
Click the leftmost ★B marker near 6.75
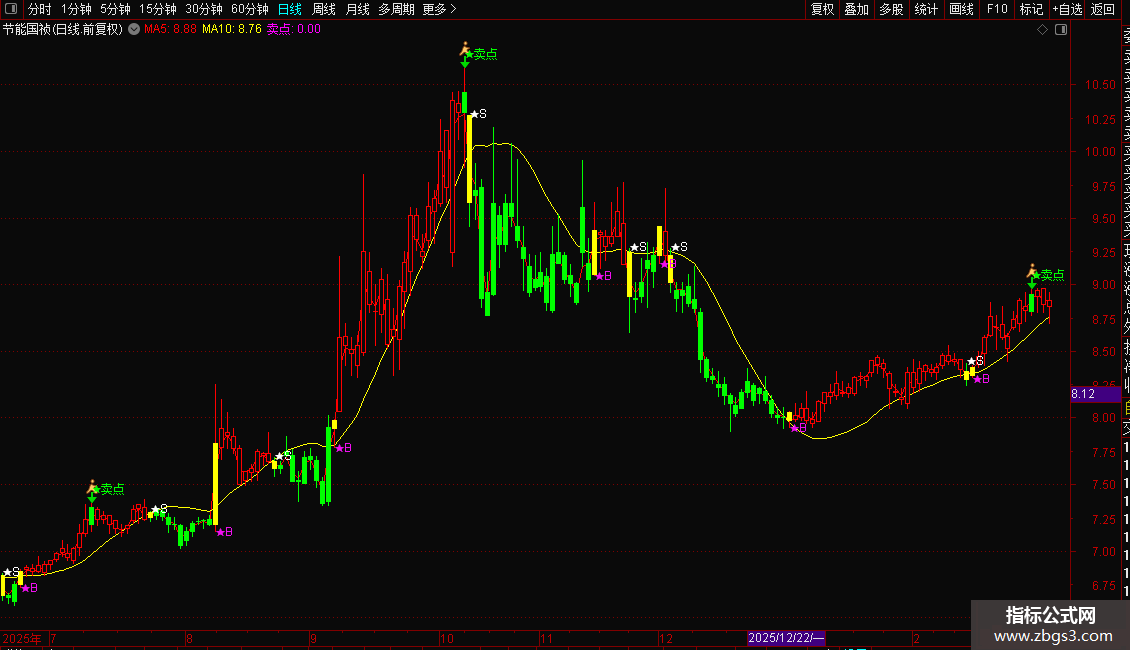click(x=29, y=588)
